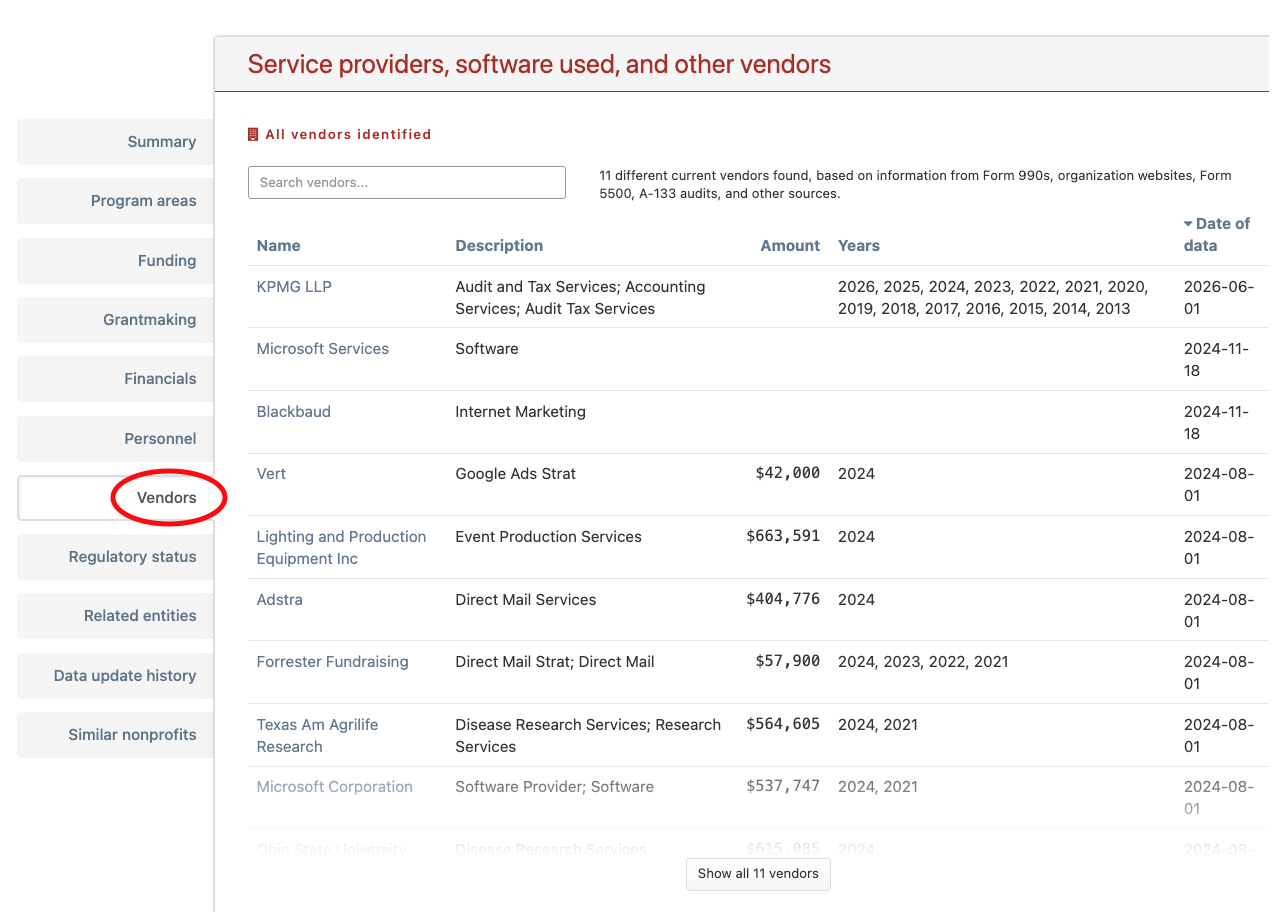The width and height of the screenshot is (1282, 912).
Task: Go to Program areas section
Action: click(116, 201)
